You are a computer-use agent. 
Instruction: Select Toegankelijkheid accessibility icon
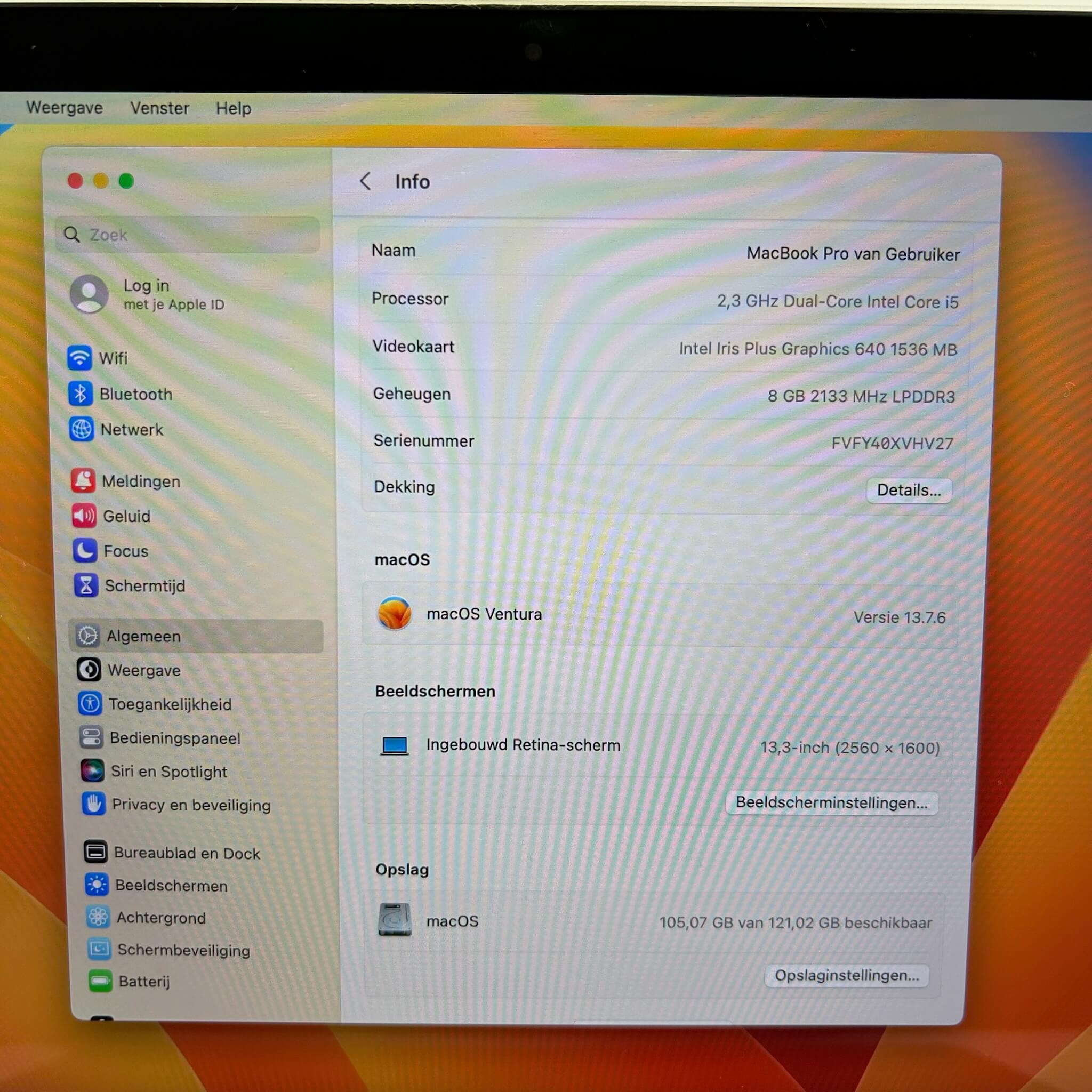coord(90,704)
